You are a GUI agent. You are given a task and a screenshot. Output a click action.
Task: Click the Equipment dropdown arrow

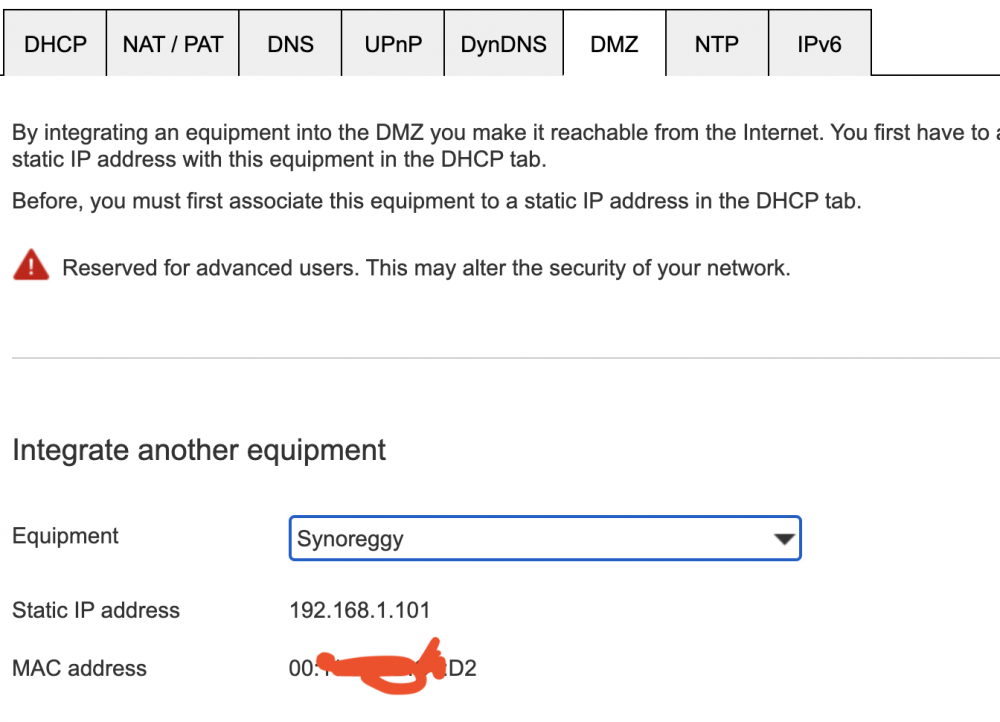point(783,540)
